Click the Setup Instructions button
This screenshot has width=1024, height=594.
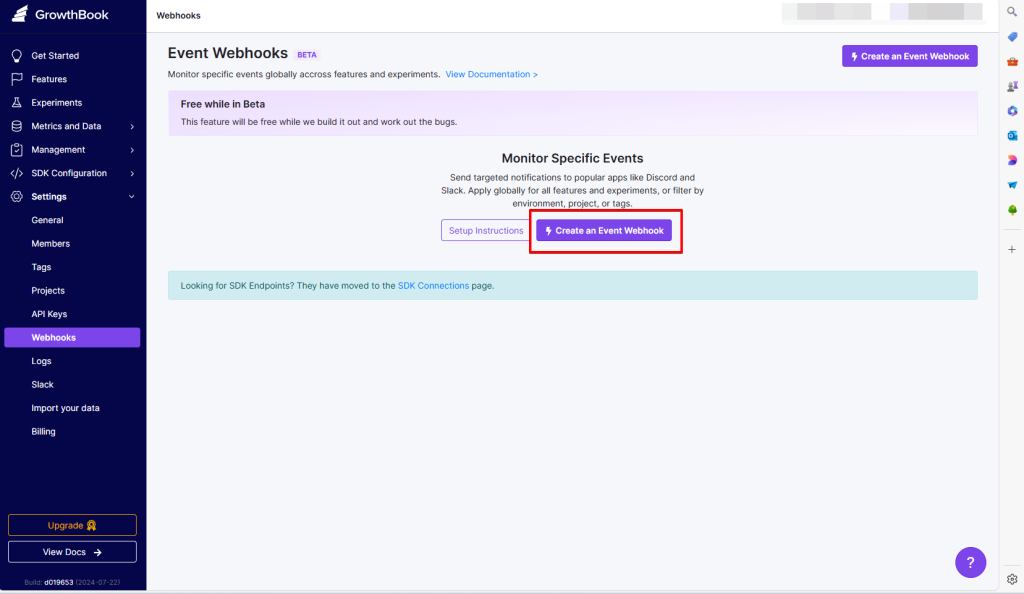click(486, 231)
